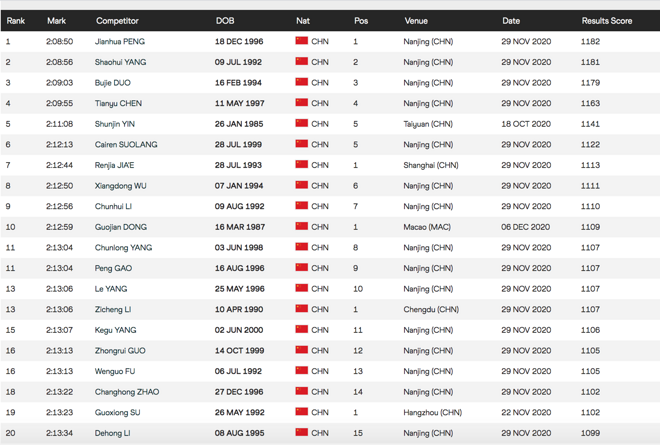Viewport: 660px width, 445px height.
Task: Open Shaohui YANG's competitor profile
Action: (x=120, y=62)
